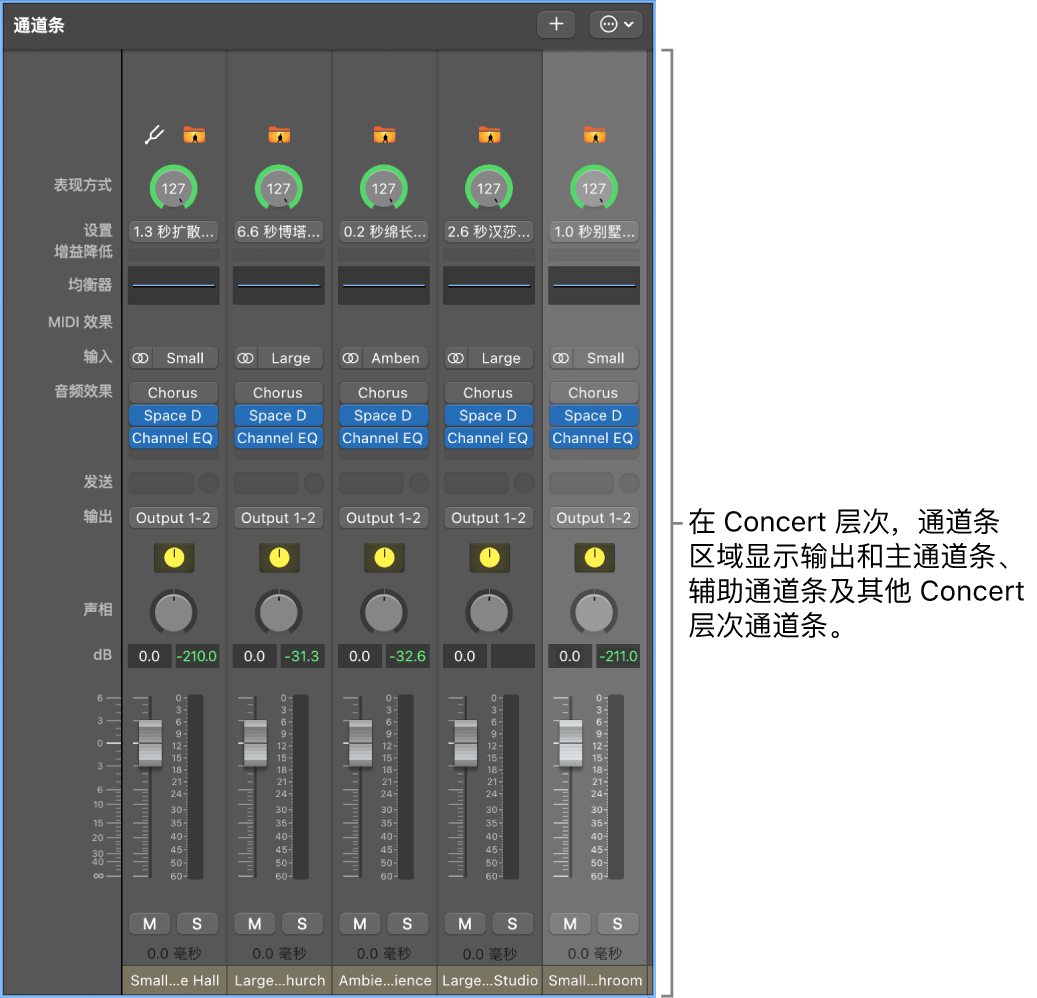Viewport: 1037px width, 998px height.
Task: Open the channel strips action menu
Action: tap(616, 24)
